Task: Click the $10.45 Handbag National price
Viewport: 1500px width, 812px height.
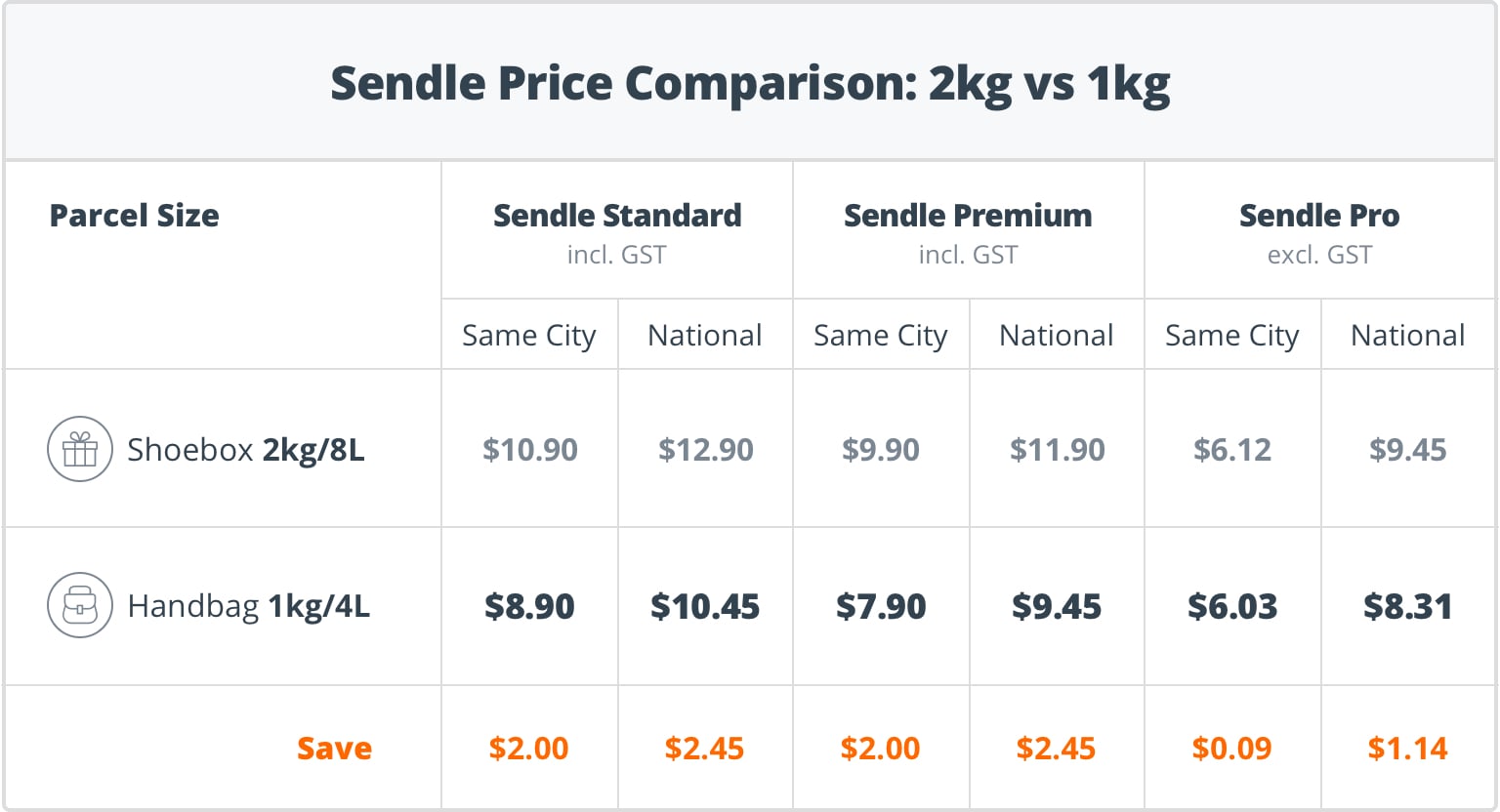Action: tap(705, 606)
